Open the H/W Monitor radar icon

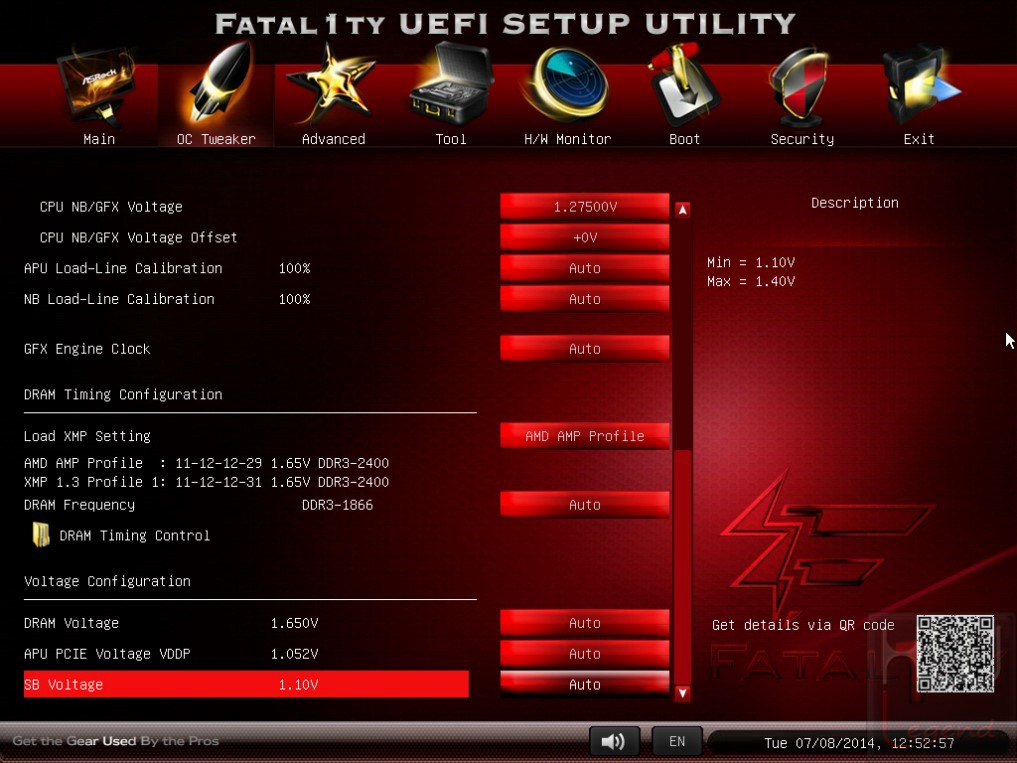click(568, 84)
